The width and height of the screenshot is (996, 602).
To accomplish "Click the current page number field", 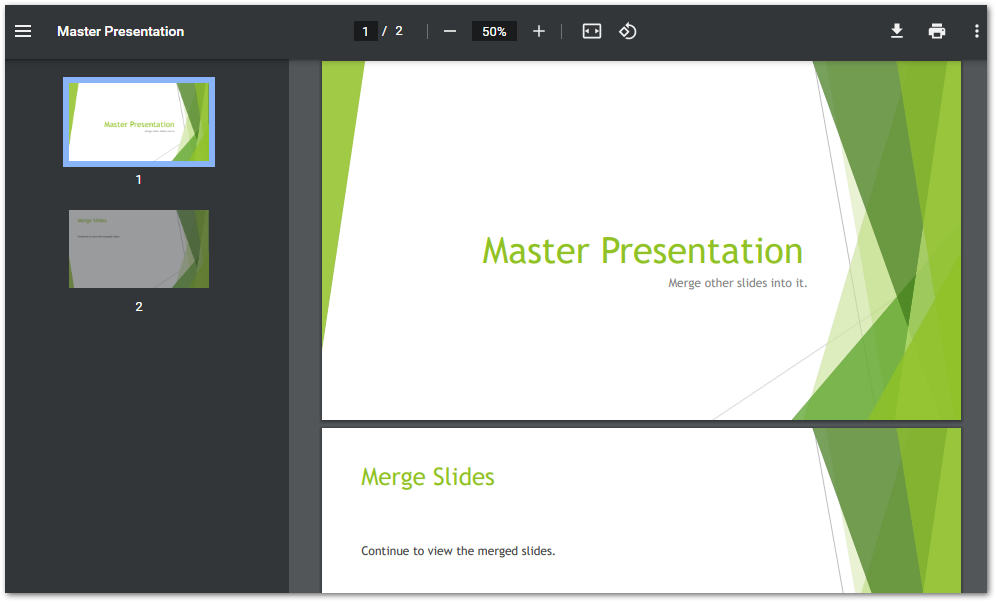I will [366, 31].
